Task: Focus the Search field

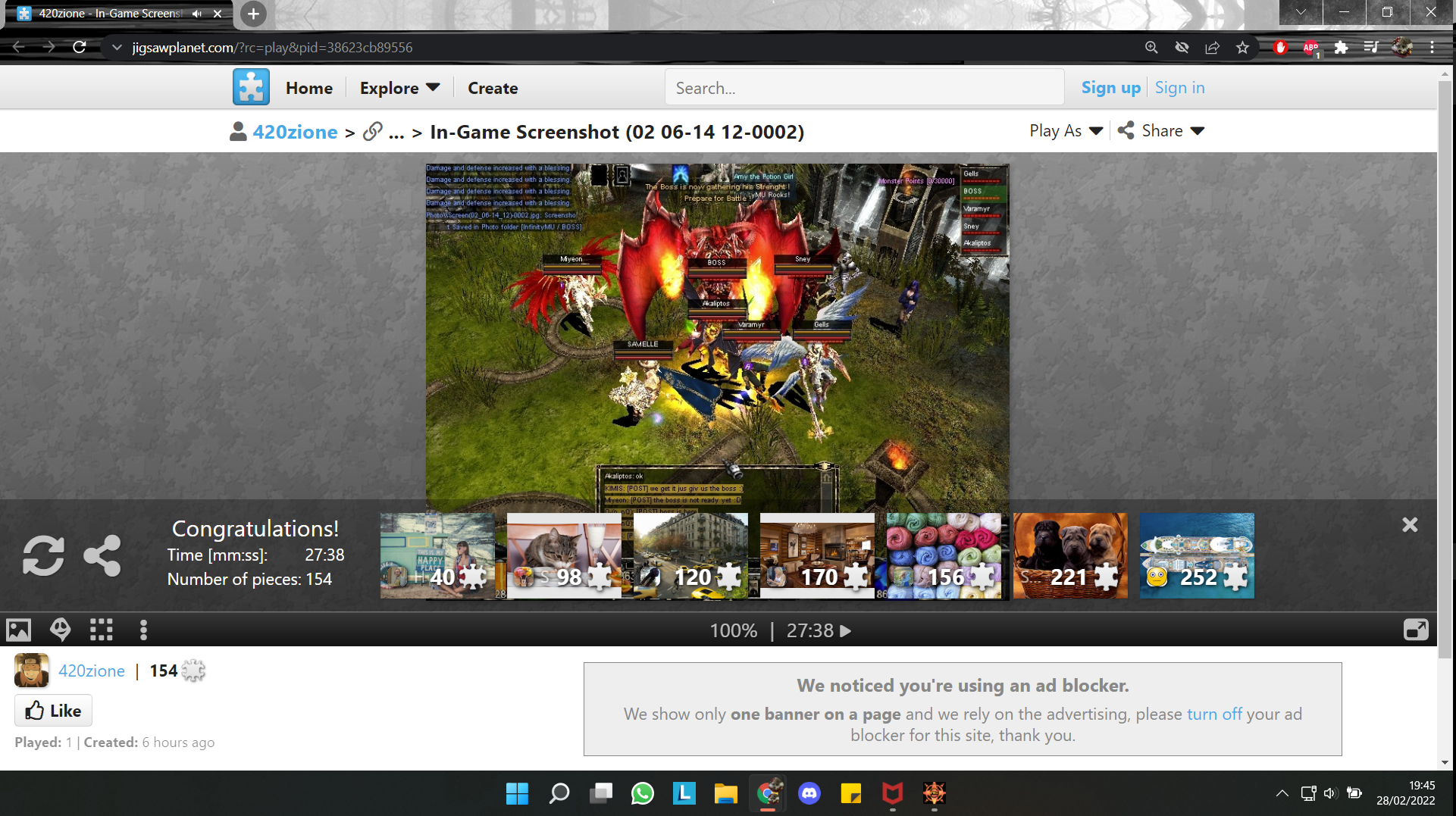Action: tap(864, 88)
